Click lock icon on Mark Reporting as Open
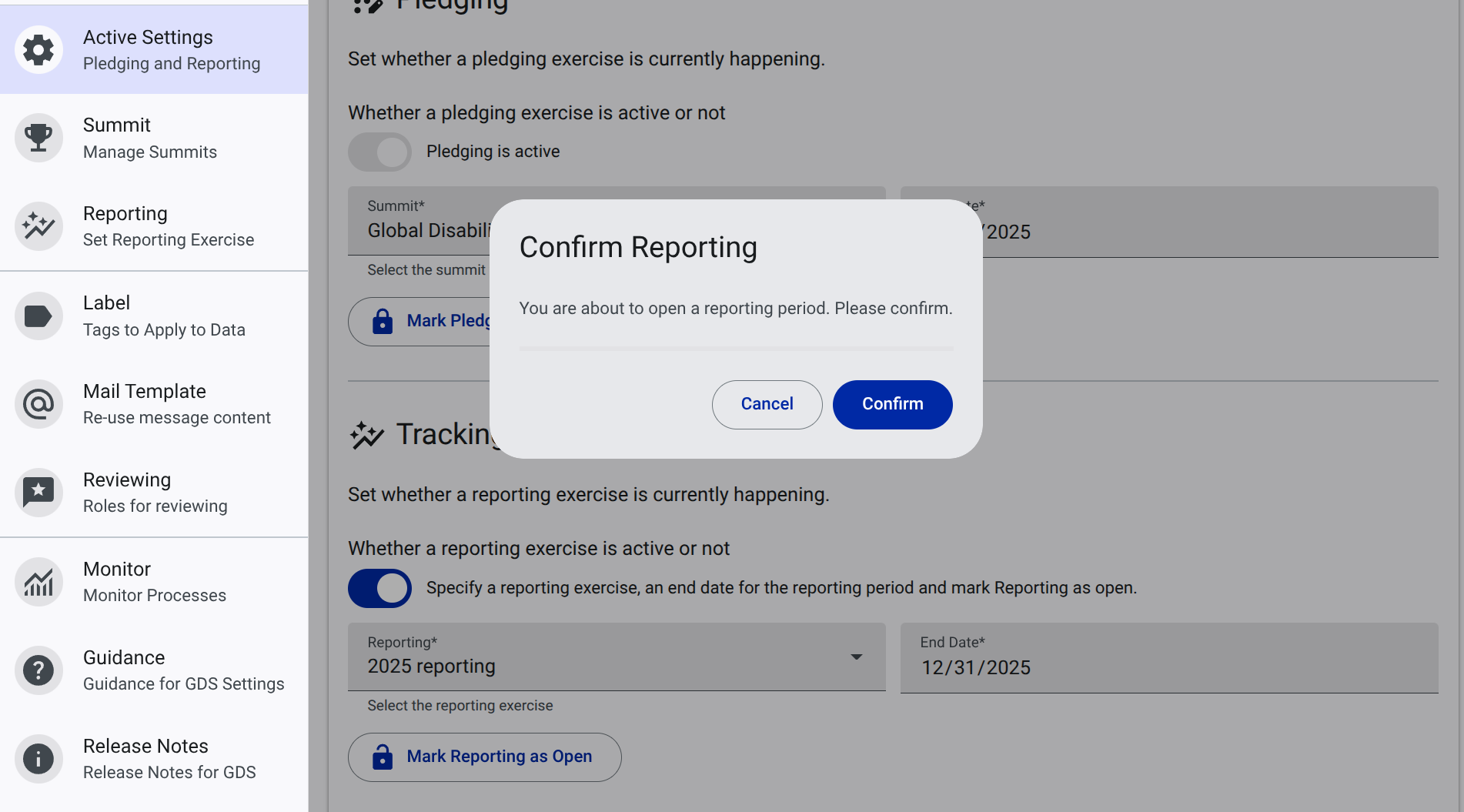 pyautogui.click(x=383, y=757)
